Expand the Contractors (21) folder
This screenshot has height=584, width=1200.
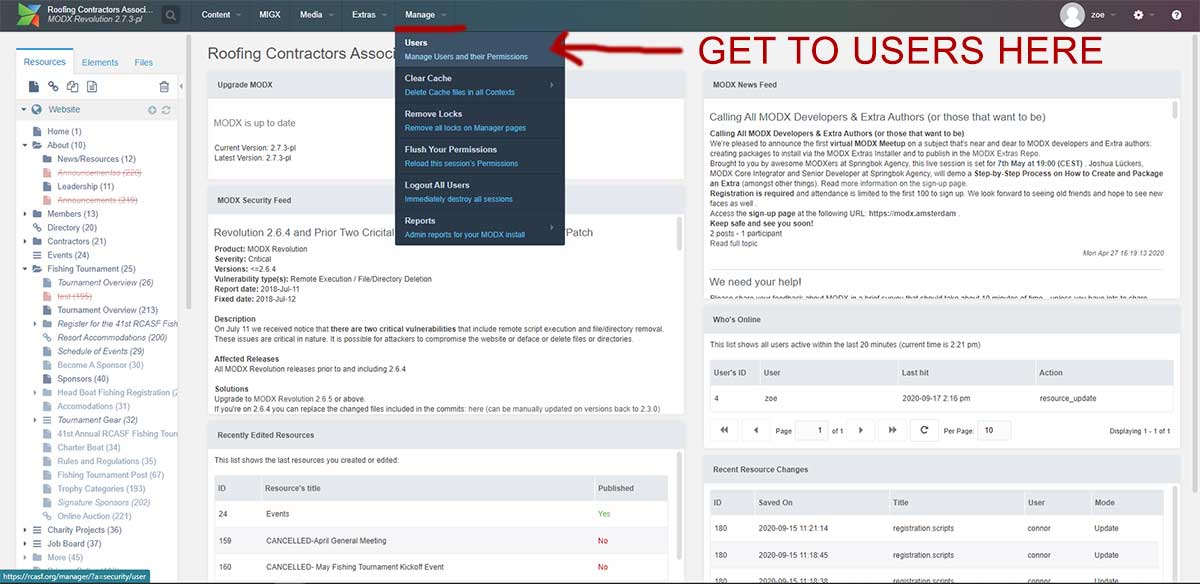(x=24, y=242)
